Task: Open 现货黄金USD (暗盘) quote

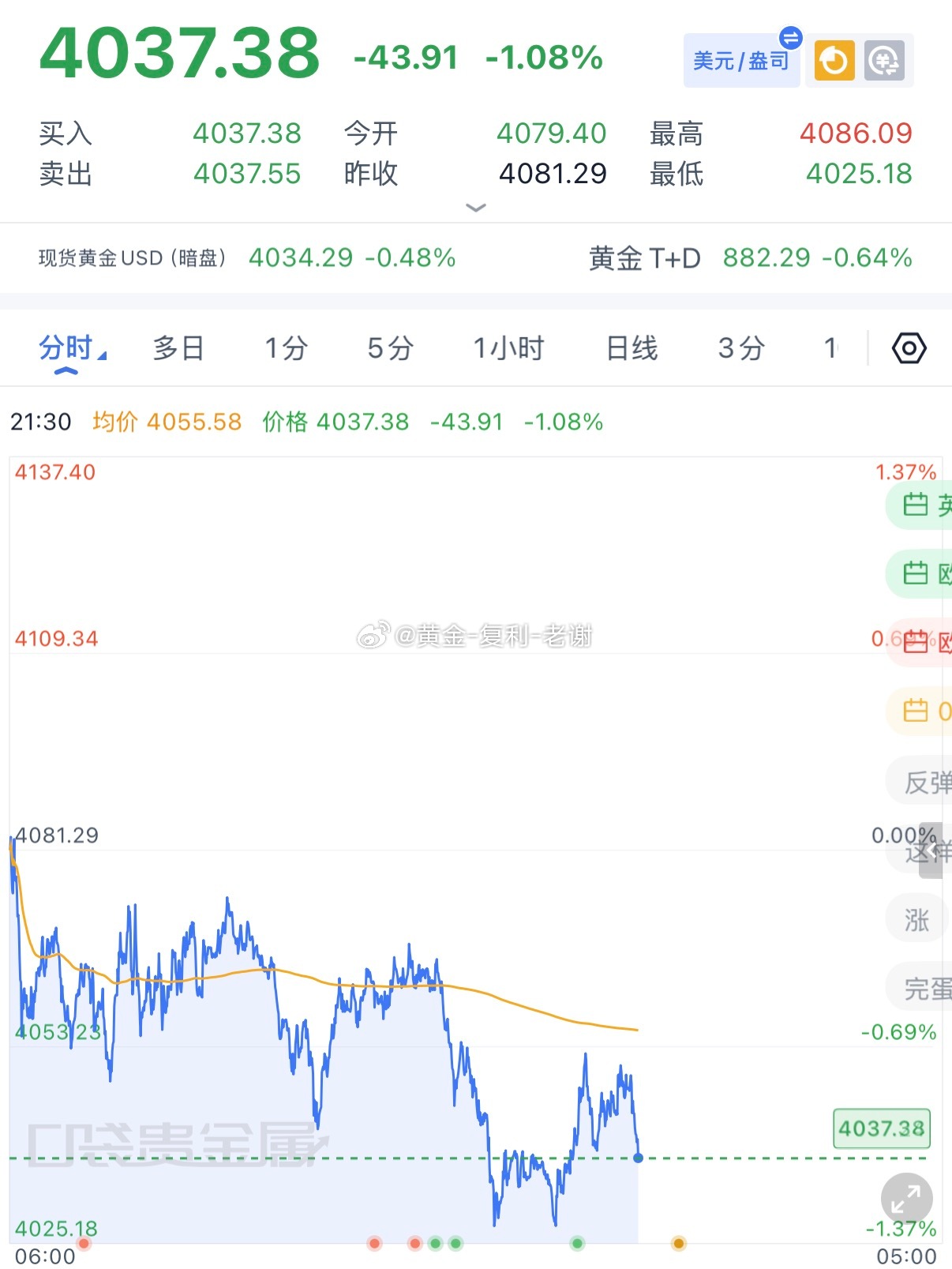Action: [x=247, y=258]
